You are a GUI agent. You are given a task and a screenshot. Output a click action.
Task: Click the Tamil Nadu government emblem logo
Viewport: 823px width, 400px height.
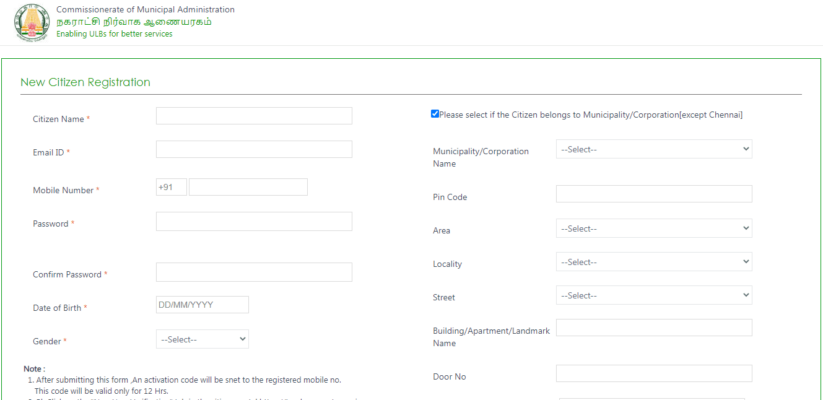(32, 22)
